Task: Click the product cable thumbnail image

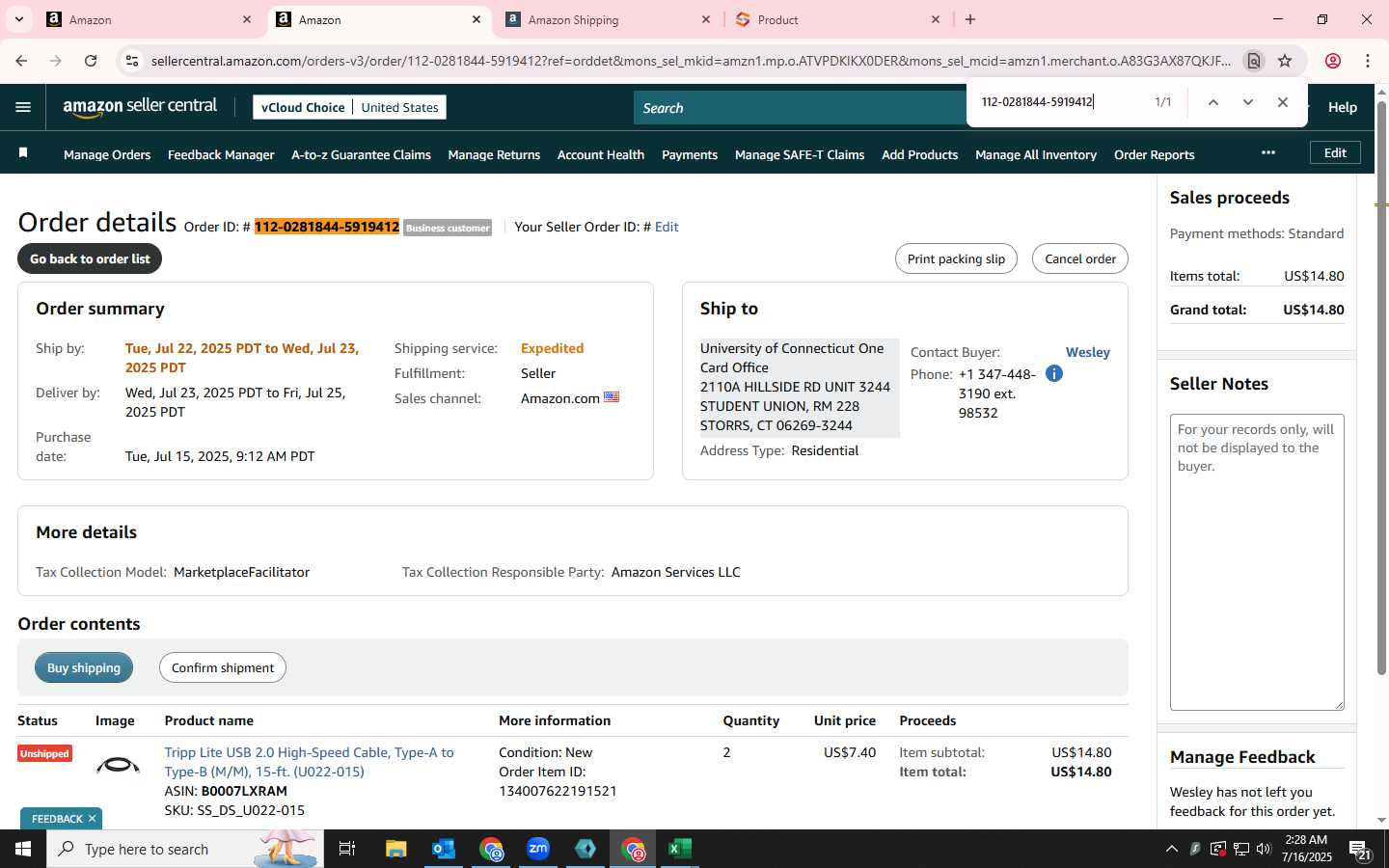Action: (118, 766)
